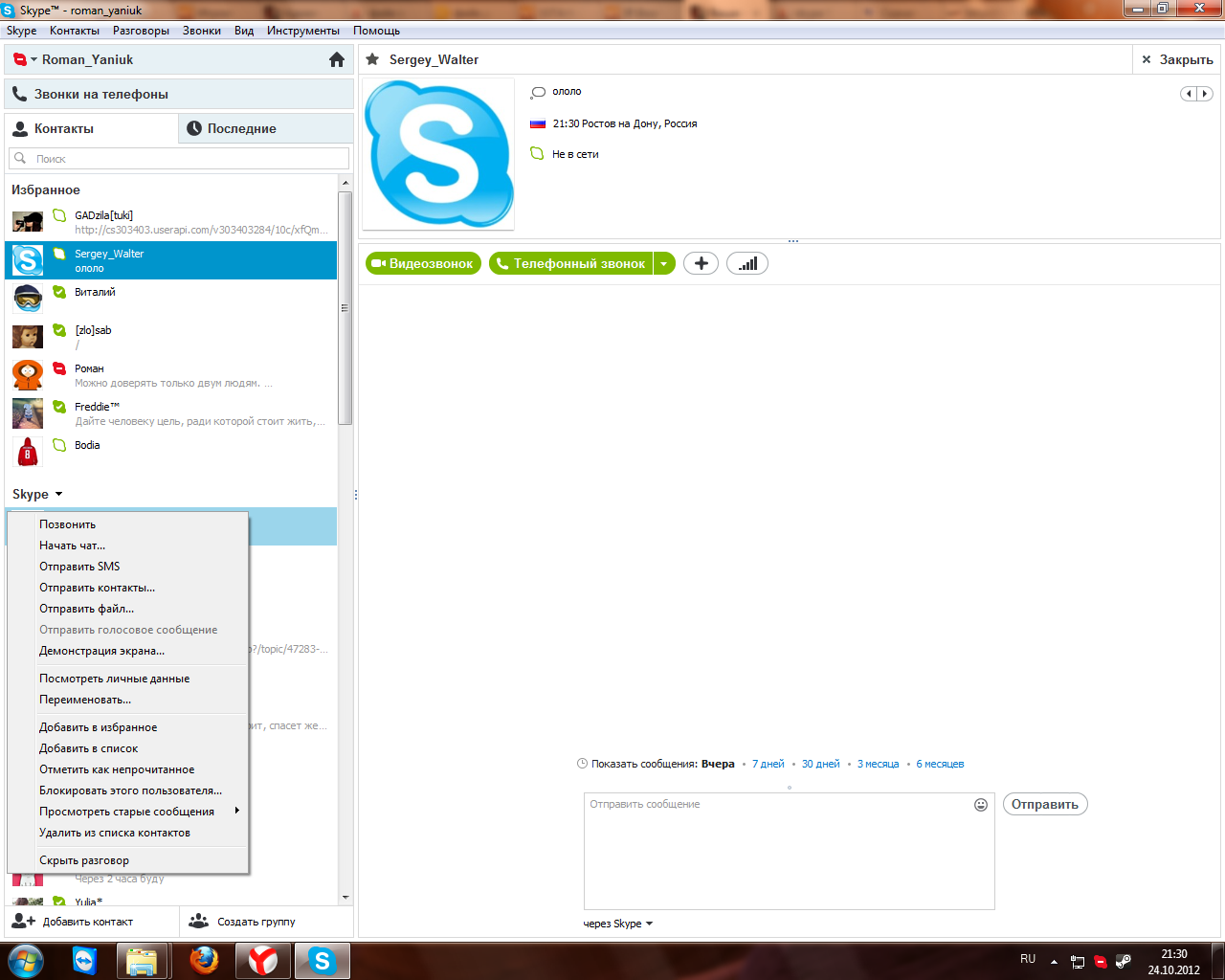Image resolution: width=1225 pixels, height=980 pixels.
Task: Switch to the Последние tab
Action: click(266, 128)
